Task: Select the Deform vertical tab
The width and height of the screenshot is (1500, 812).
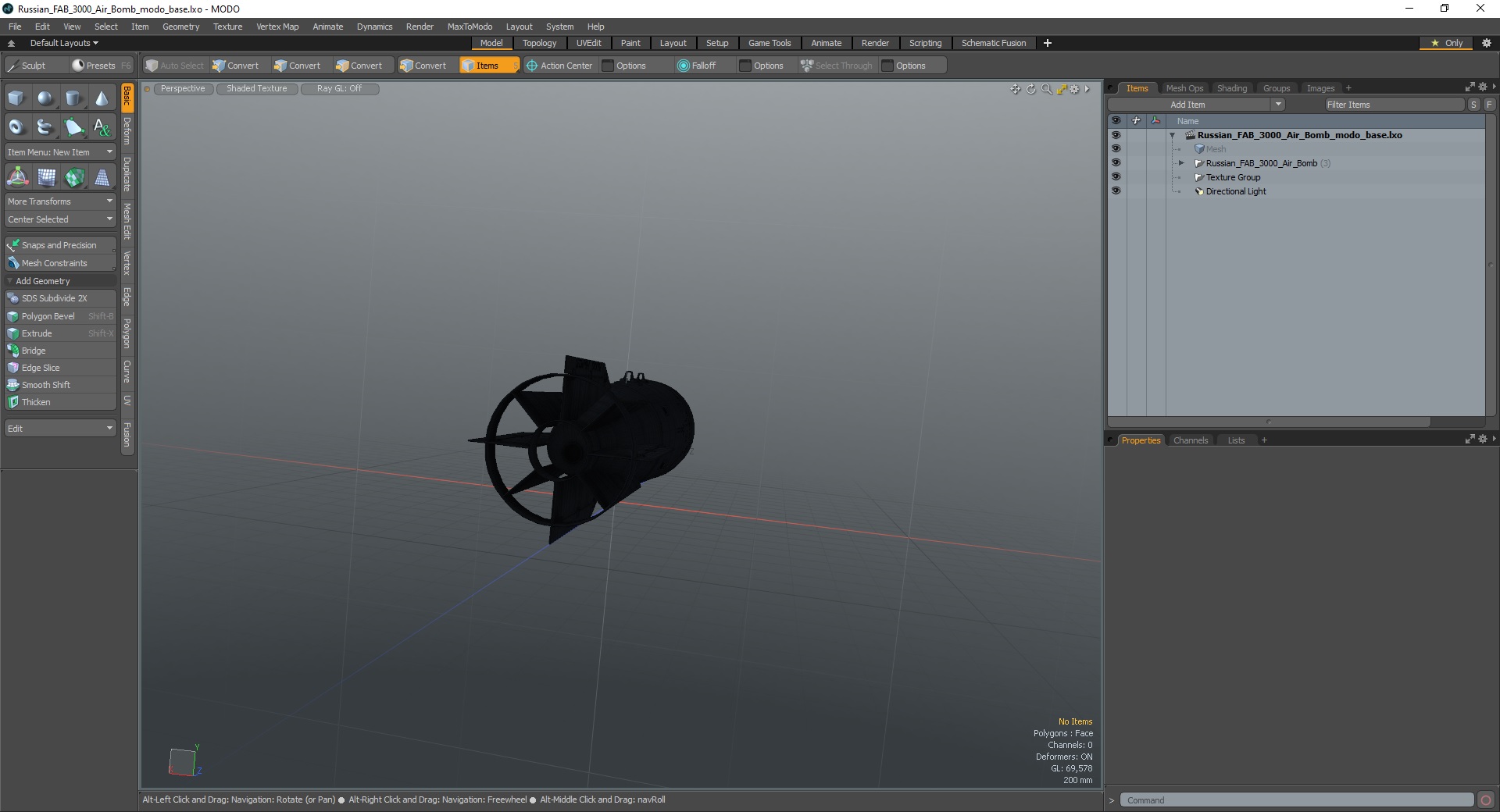Action: [127, 131]
